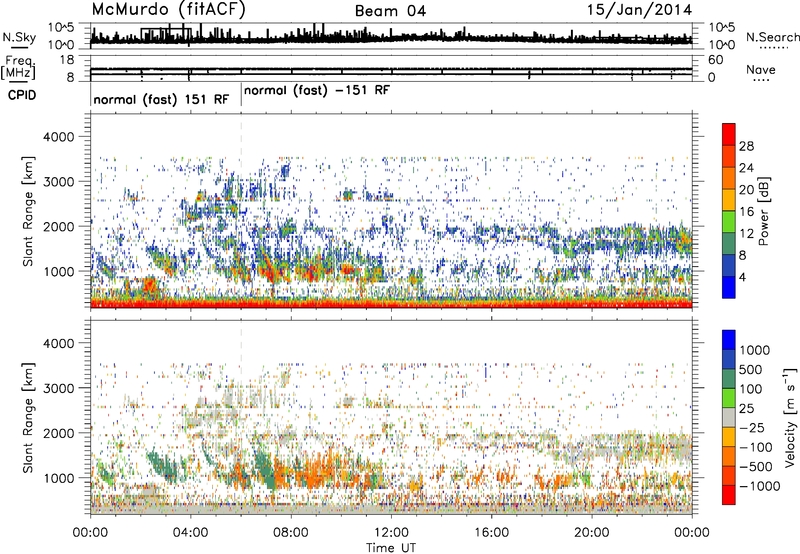800x554 pixels.
Task: Click the 'Velocity [m s-1]' color bar label
Action: pos(790,417)
